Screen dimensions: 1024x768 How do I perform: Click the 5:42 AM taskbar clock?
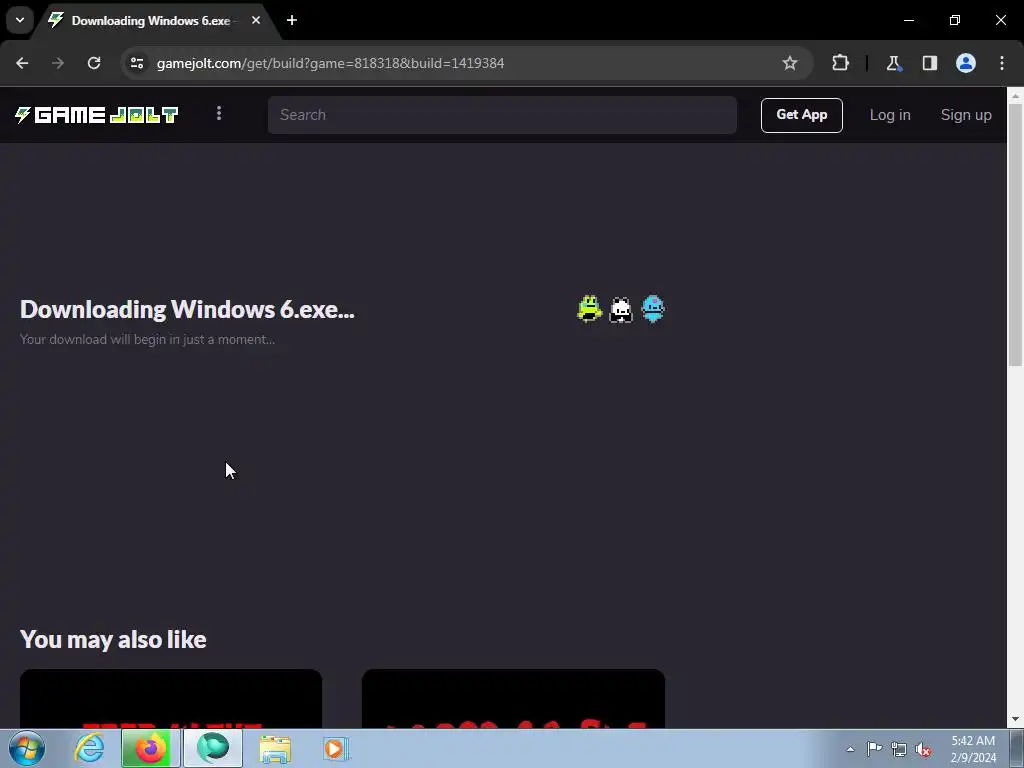[973, 749]
